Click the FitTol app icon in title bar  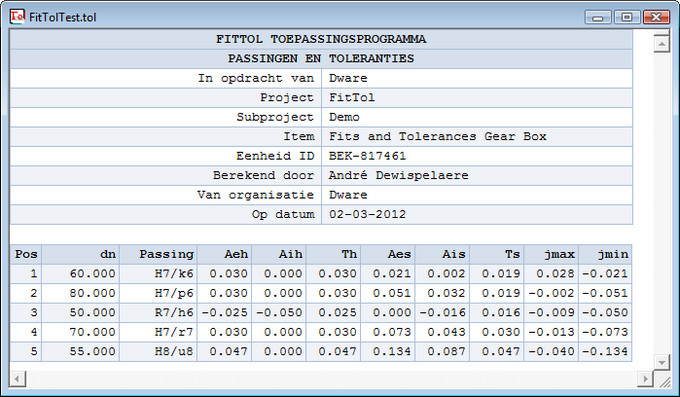click(17, 17)
